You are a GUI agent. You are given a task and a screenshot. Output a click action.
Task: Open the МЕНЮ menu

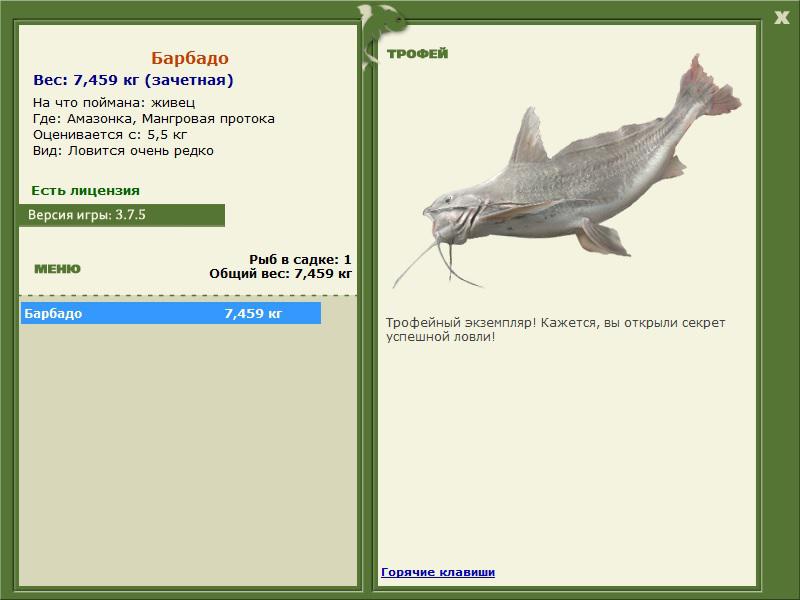(x=57, y=269)
